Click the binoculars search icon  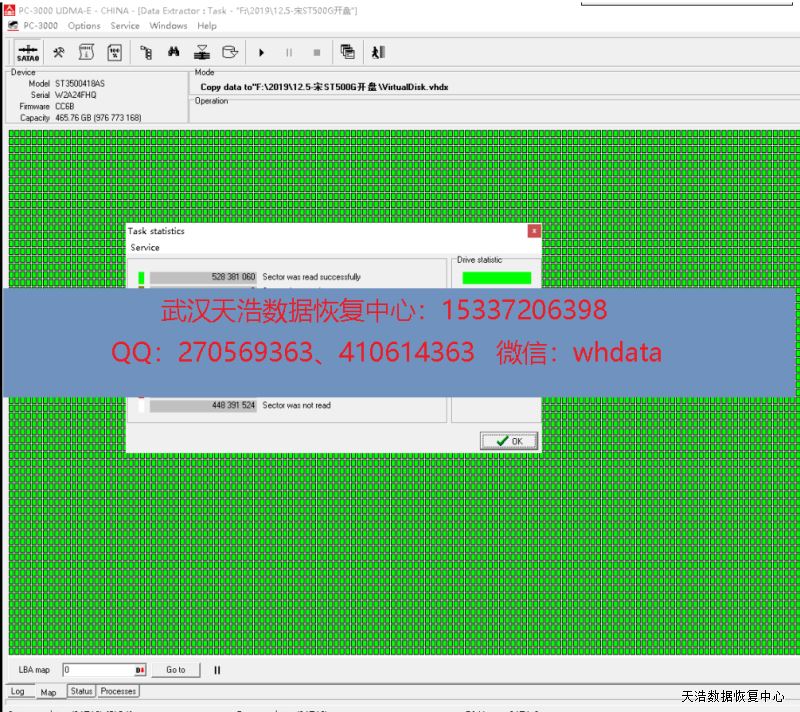click(x=173, y=53)
